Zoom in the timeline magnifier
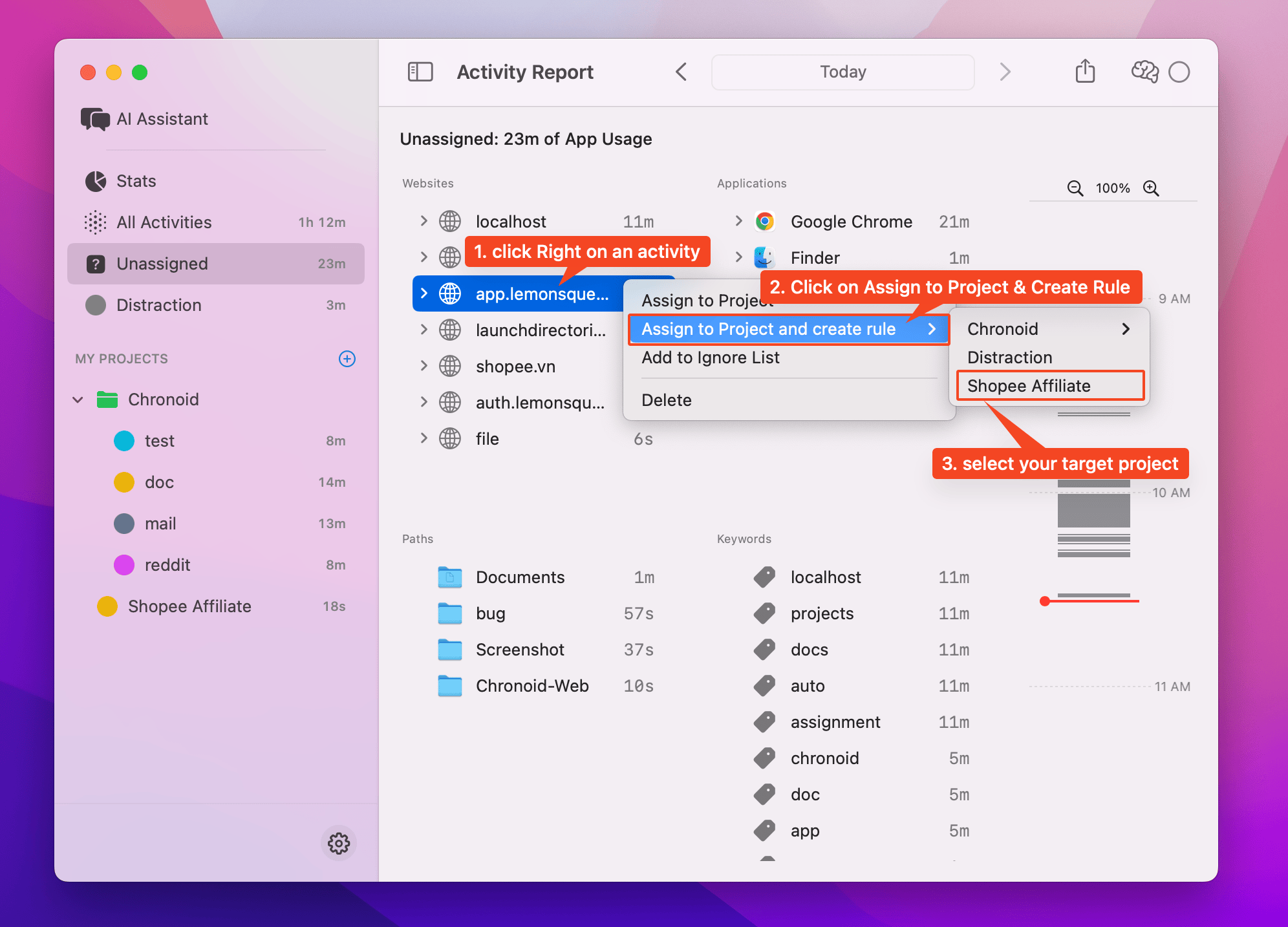 point(1151,188)
